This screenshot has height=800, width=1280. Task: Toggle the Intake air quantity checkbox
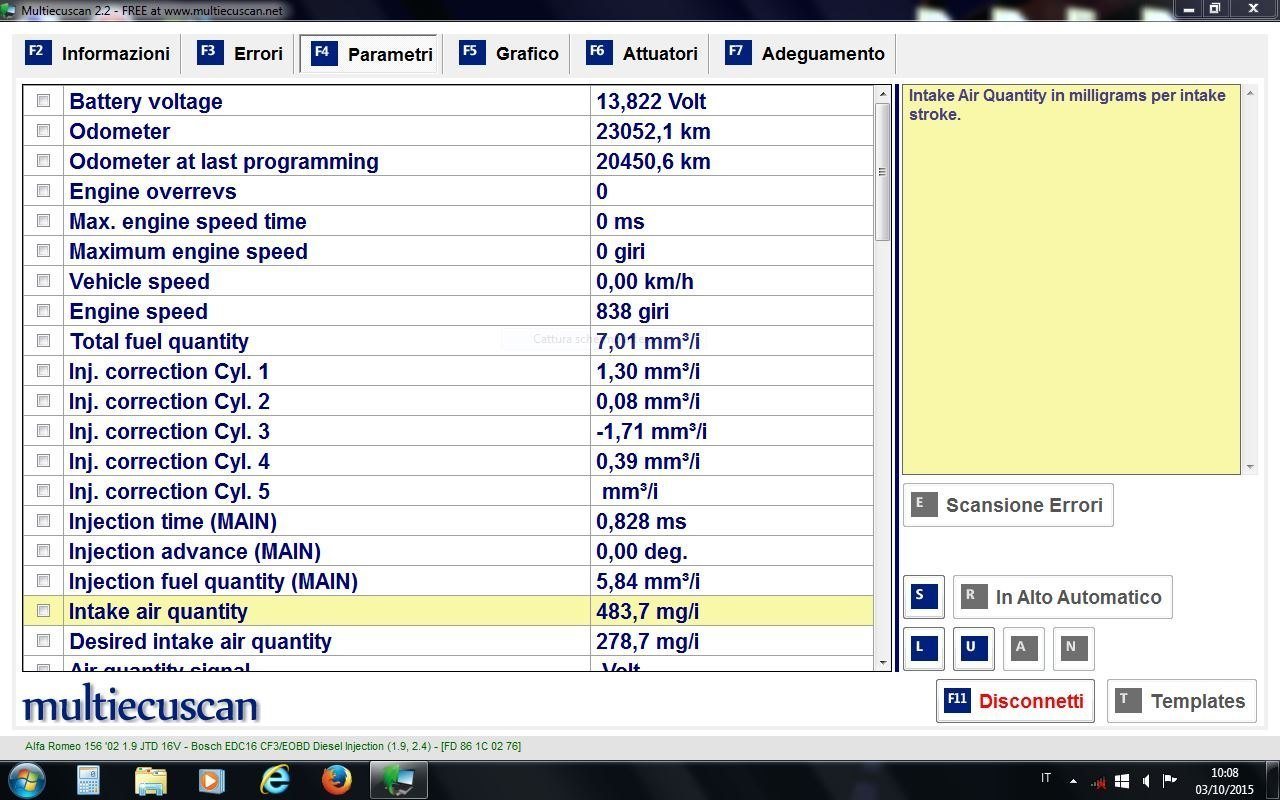click(x=43, y=611)
